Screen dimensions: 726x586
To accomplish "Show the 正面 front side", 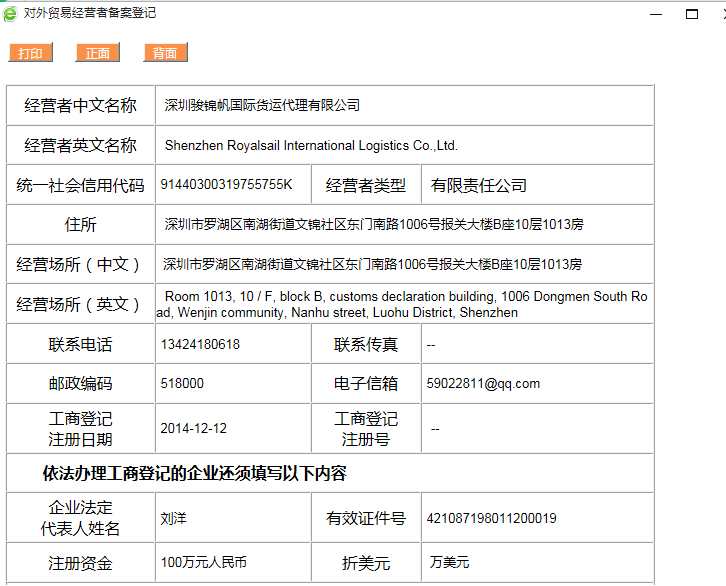I will tap(98, 52).
